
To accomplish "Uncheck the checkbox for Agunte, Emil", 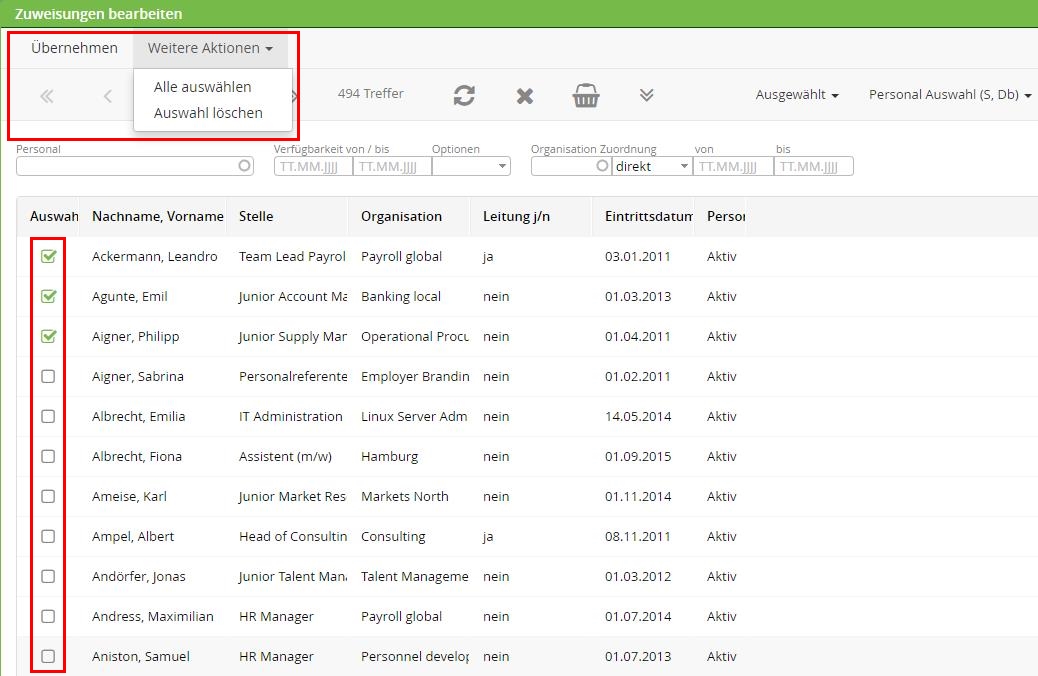I will pos(48,296).
